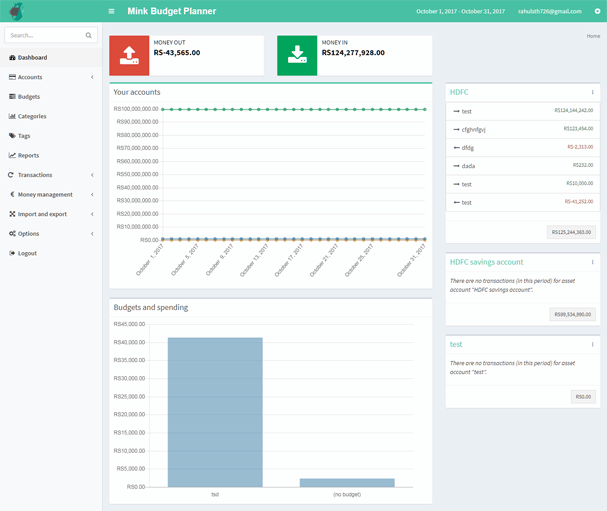Image resolution: width=607 pixels, height=511 pixels.
Task: Click the RS124,277,928.00 Money In value
Action: click(353, 53)
